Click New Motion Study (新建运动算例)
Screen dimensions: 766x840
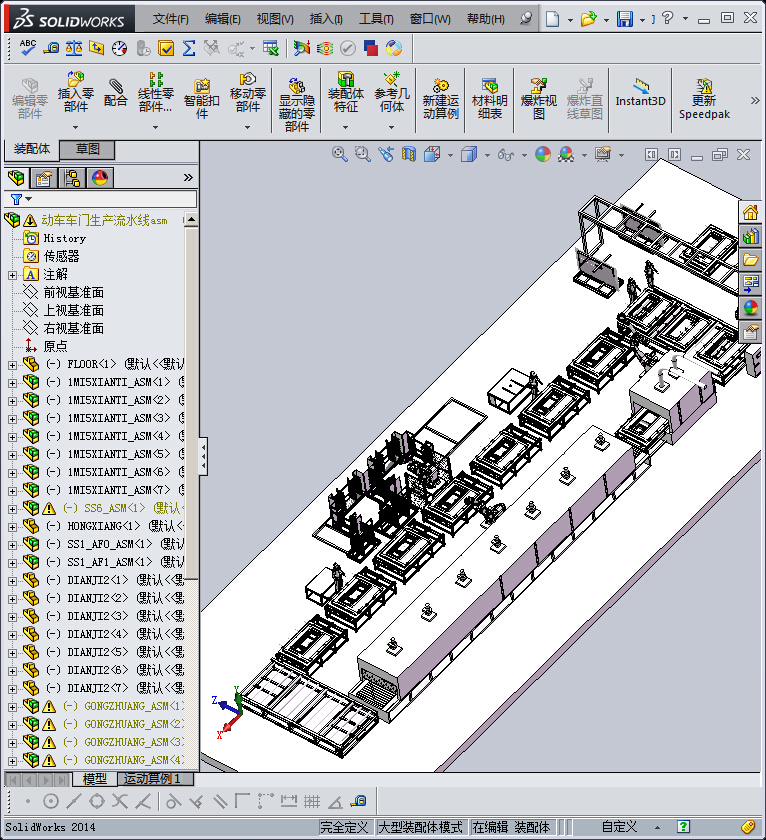[x=440, y=99]
